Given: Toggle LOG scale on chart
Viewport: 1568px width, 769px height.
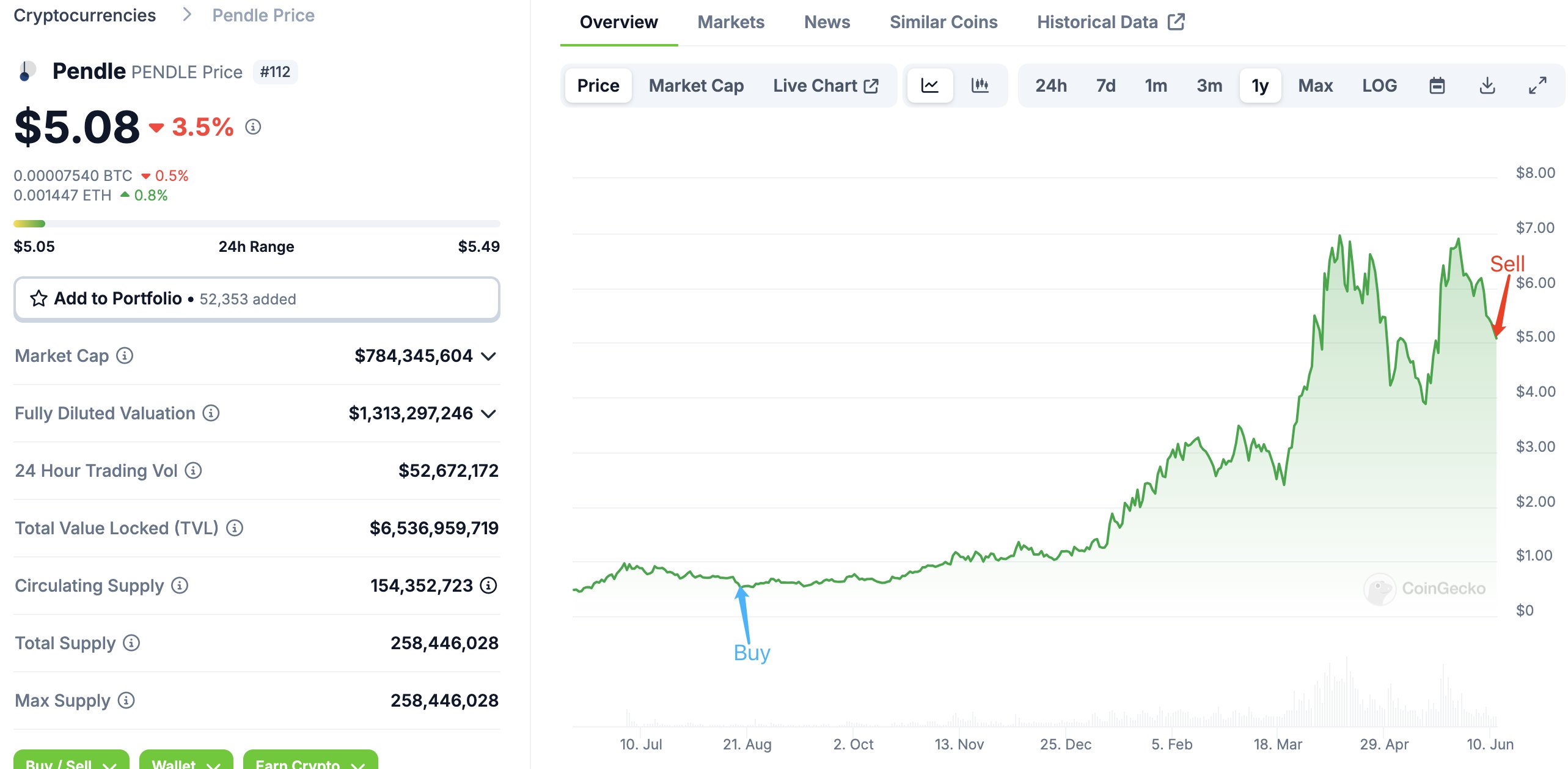Looking at the screenshot, I should click(x=1379, y=86).
